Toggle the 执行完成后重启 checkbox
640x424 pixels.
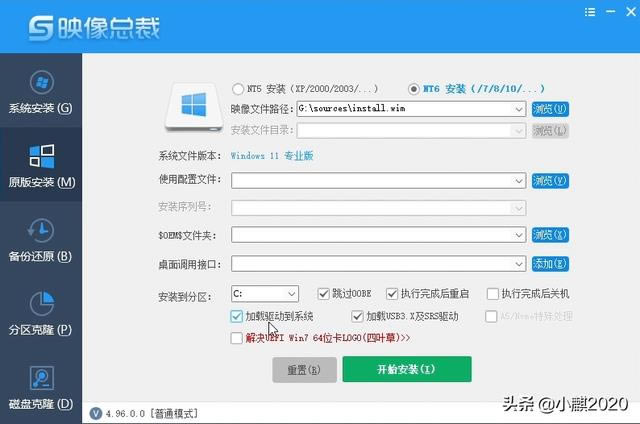[392, 294]
